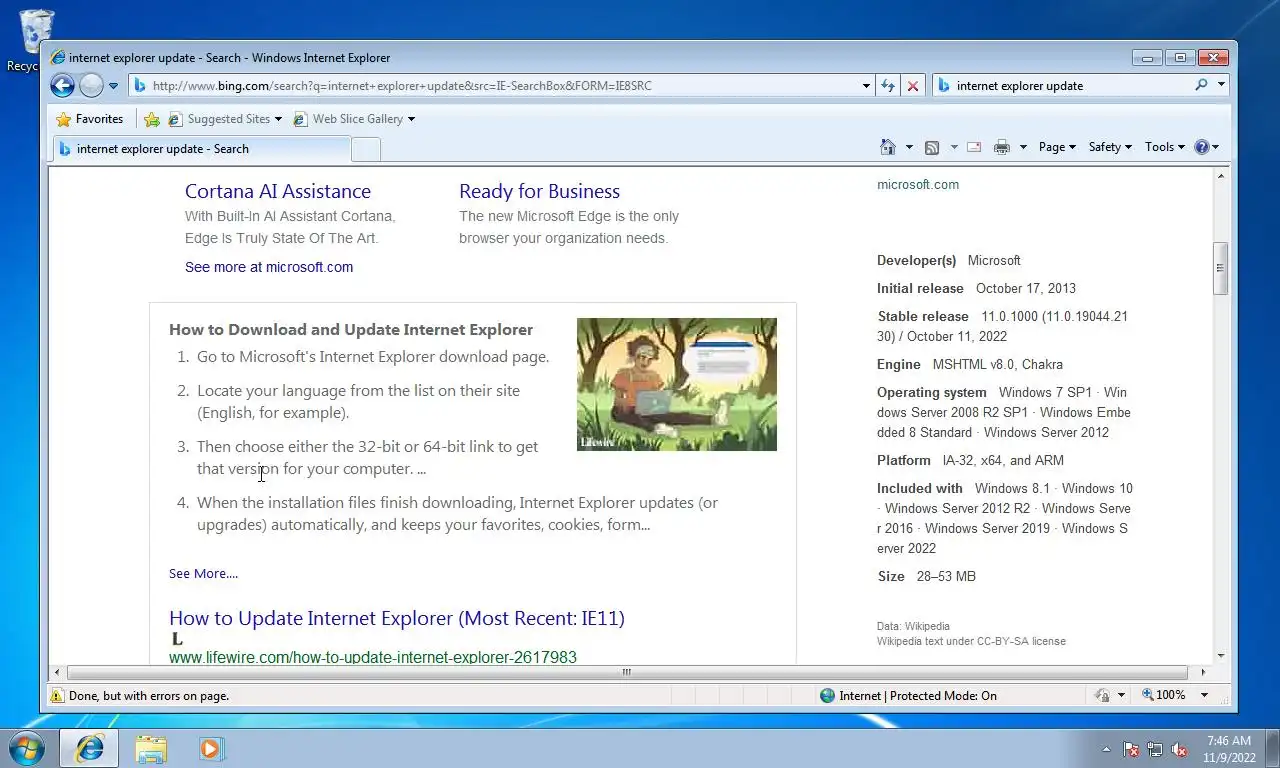
Task: Click 'See more at microsoft.com' link
Action: [x=269, y=267]
